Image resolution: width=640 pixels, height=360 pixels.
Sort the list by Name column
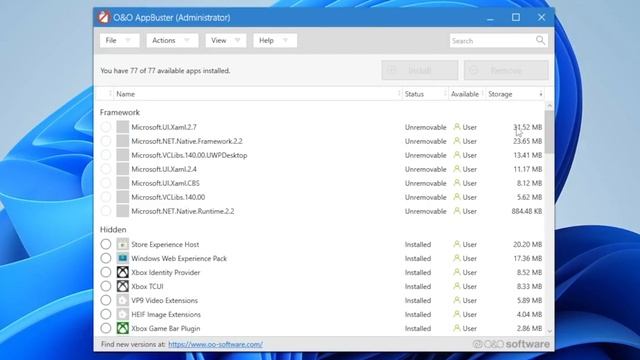point(257,94)
